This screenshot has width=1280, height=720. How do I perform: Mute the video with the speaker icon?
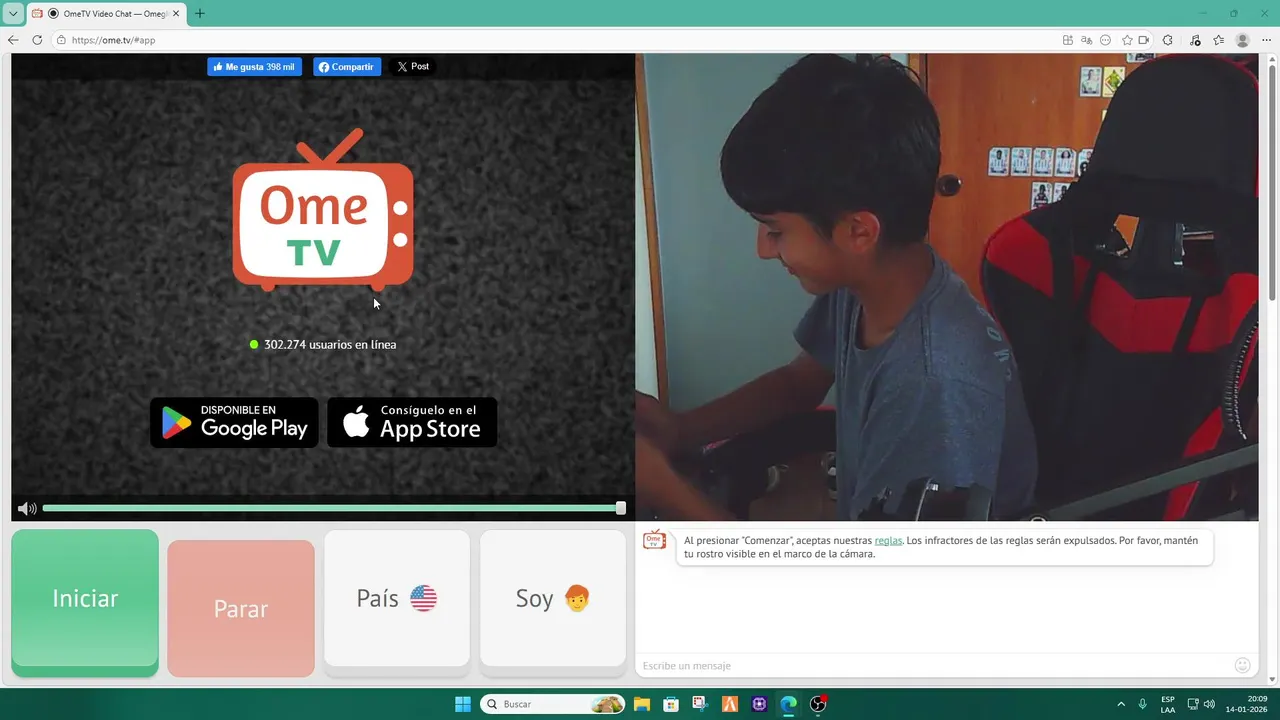tap(27, 509)
